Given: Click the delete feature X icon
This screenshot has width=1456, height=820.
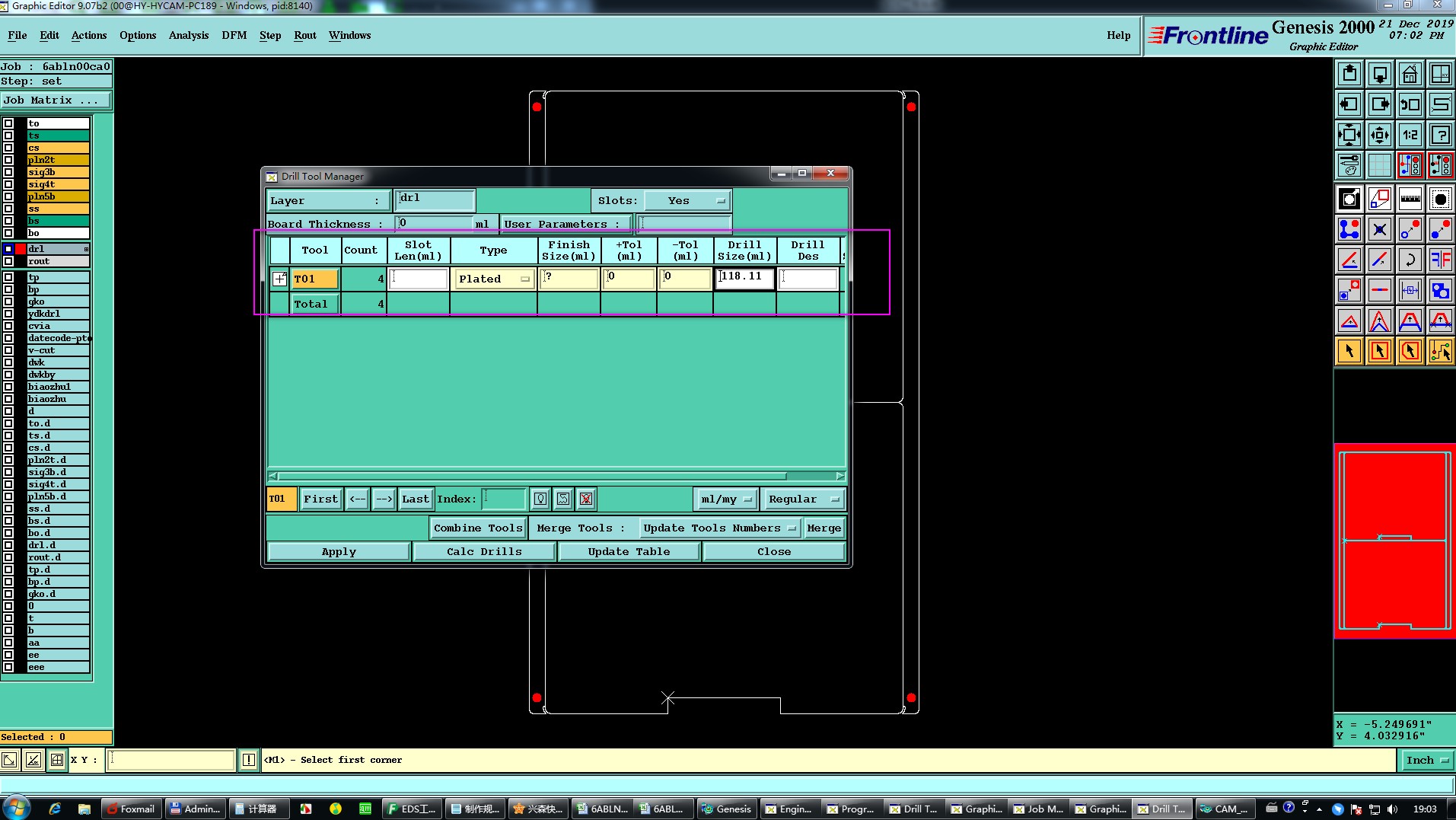Looking at the screenshot, I should coord(1380,229).
